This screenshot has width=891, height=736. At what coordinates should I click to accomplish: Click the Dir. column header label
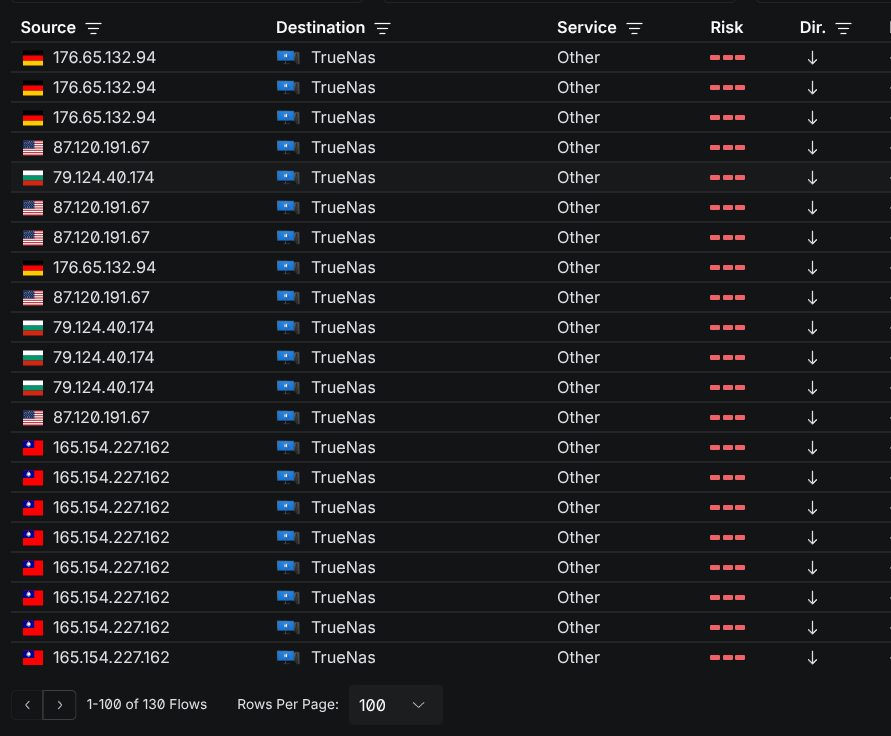[813, 27]
